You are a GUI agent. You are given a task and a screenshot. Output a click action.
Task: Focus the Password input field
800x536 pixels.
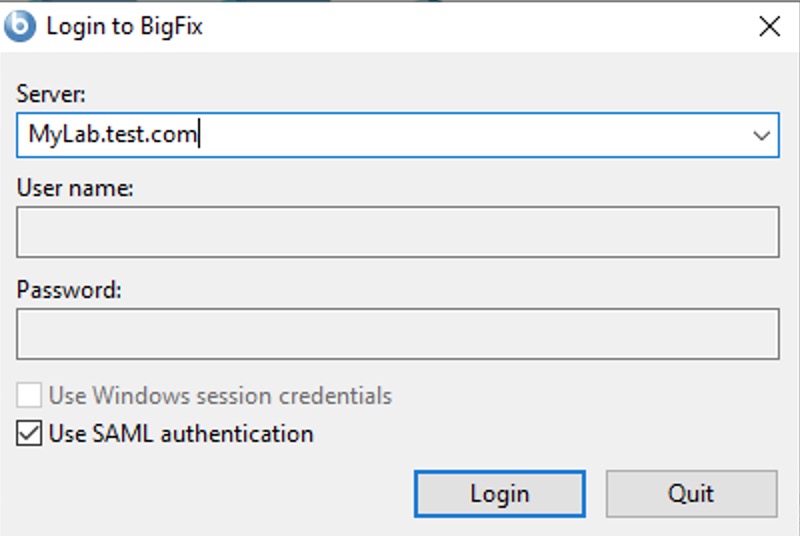(x=397, y=333)
